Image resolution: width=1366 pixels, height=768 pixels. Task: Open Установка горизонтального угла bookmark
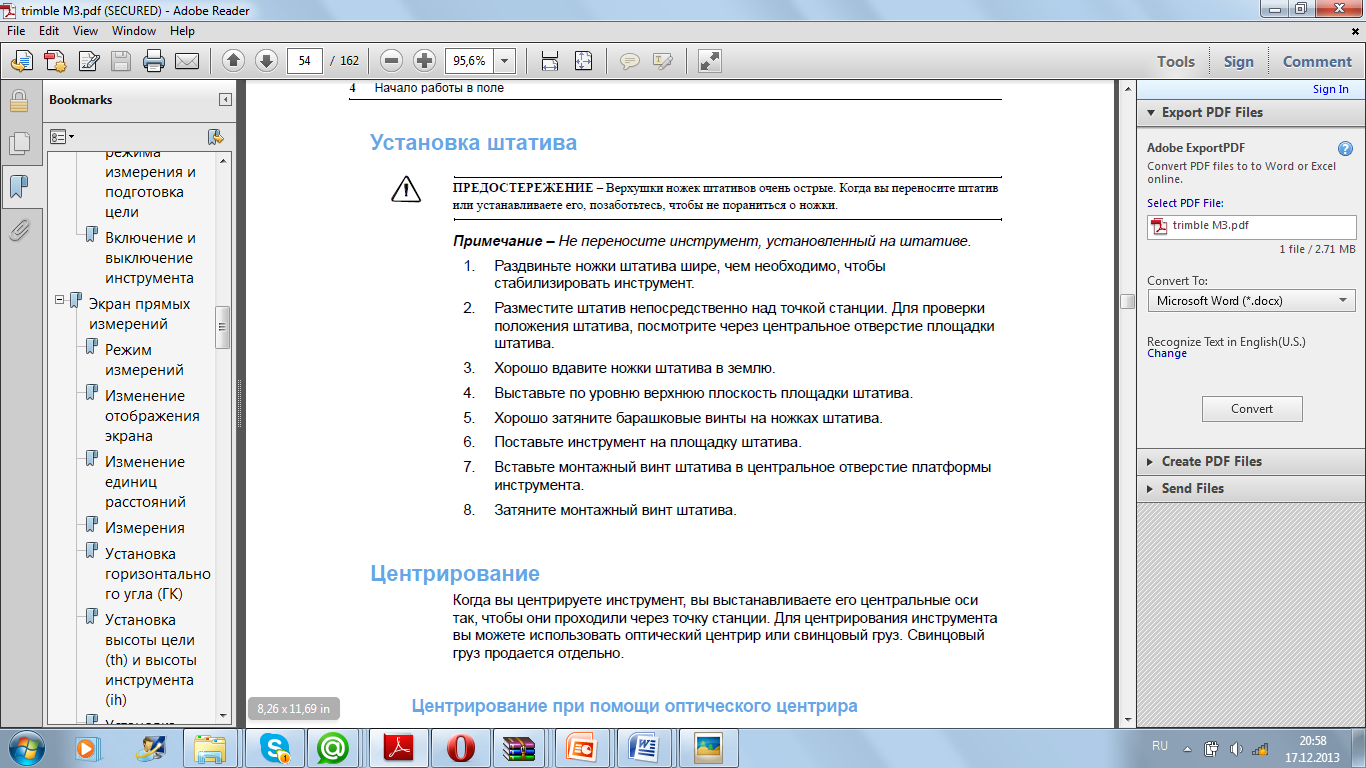click(157, 574)
